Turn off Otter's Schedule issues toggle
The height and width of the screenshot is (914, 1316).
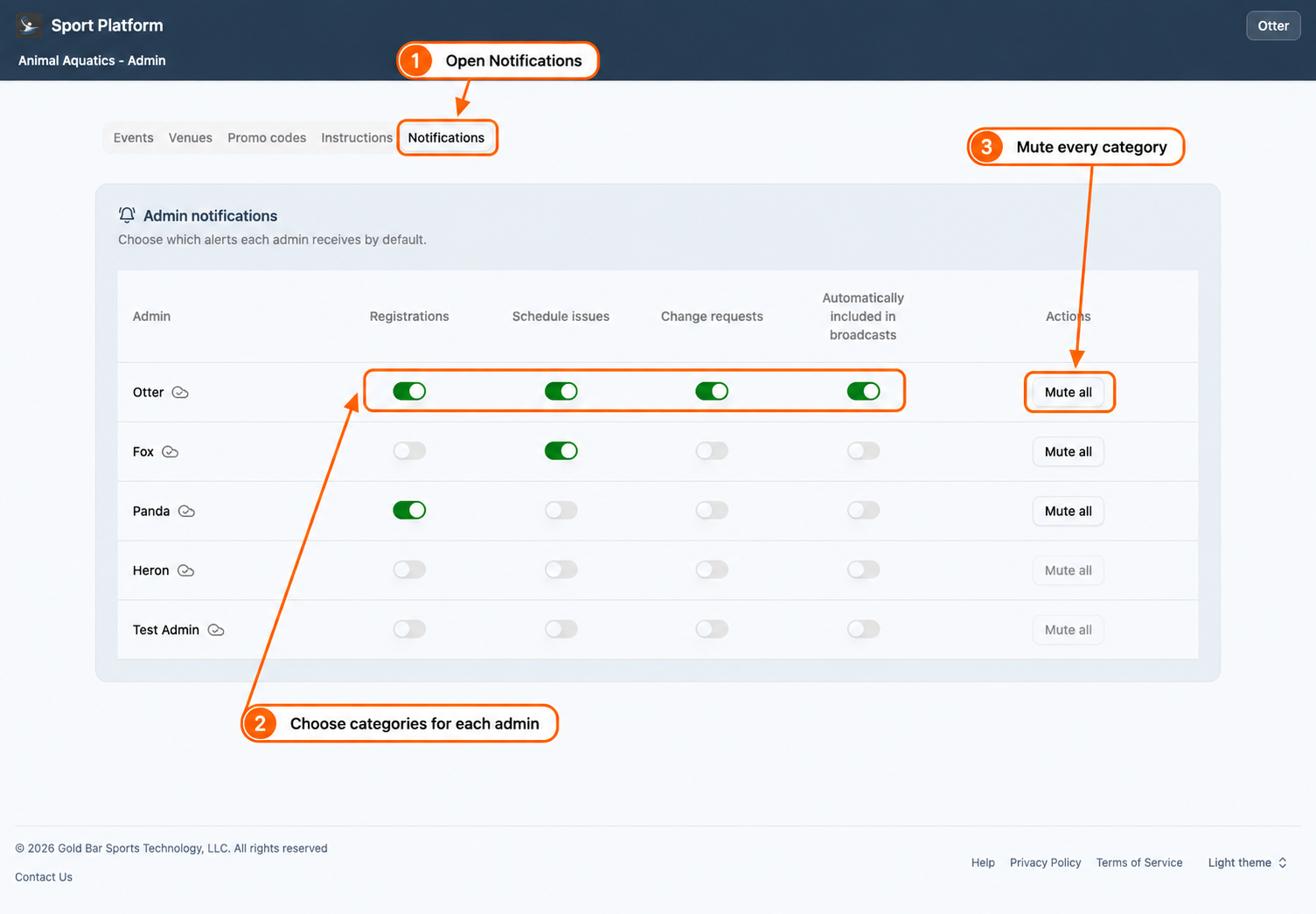[561, 391]
